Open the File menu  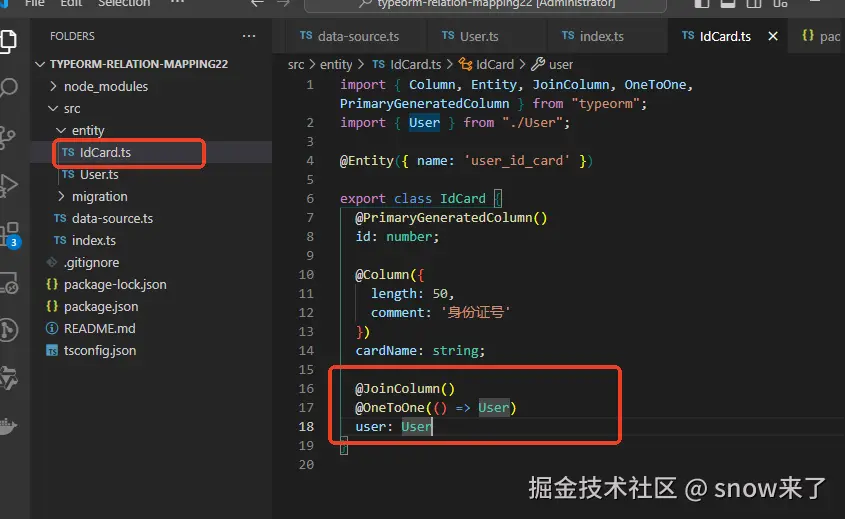34,3
